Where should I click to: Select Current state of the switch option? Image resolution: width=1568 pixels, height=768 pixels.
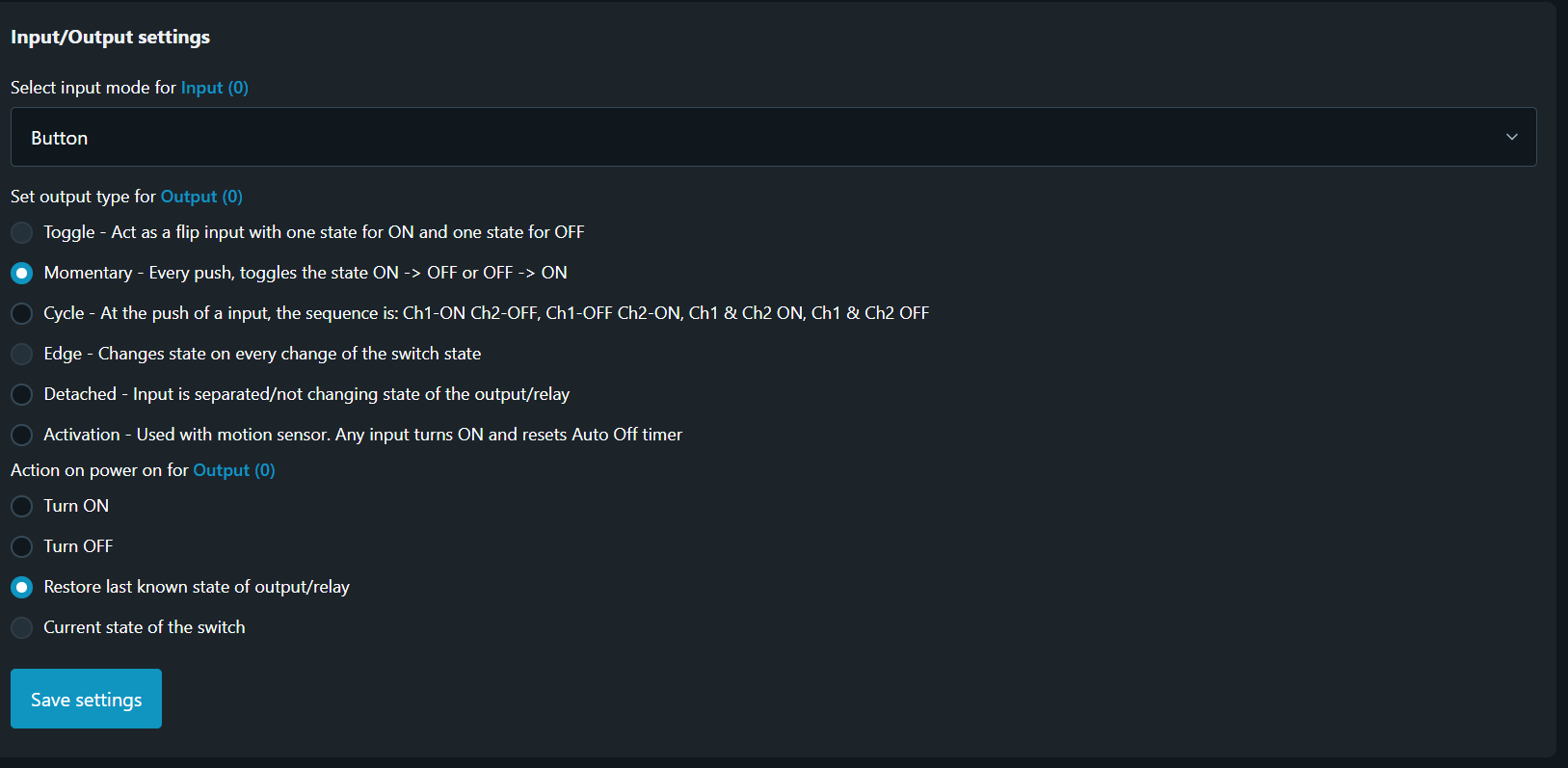(x=21, y=627)
